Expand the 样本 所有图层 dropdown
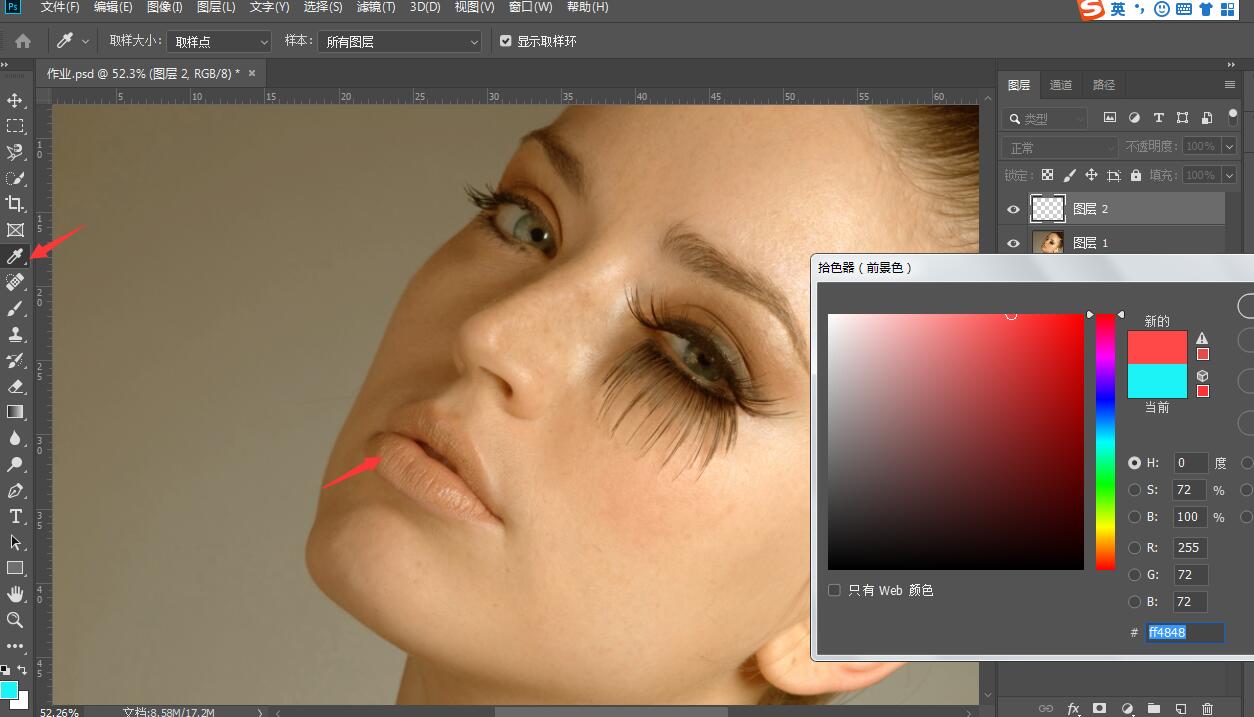The height and width of the screenshot is (717, 1254). (x=400, y=41)
